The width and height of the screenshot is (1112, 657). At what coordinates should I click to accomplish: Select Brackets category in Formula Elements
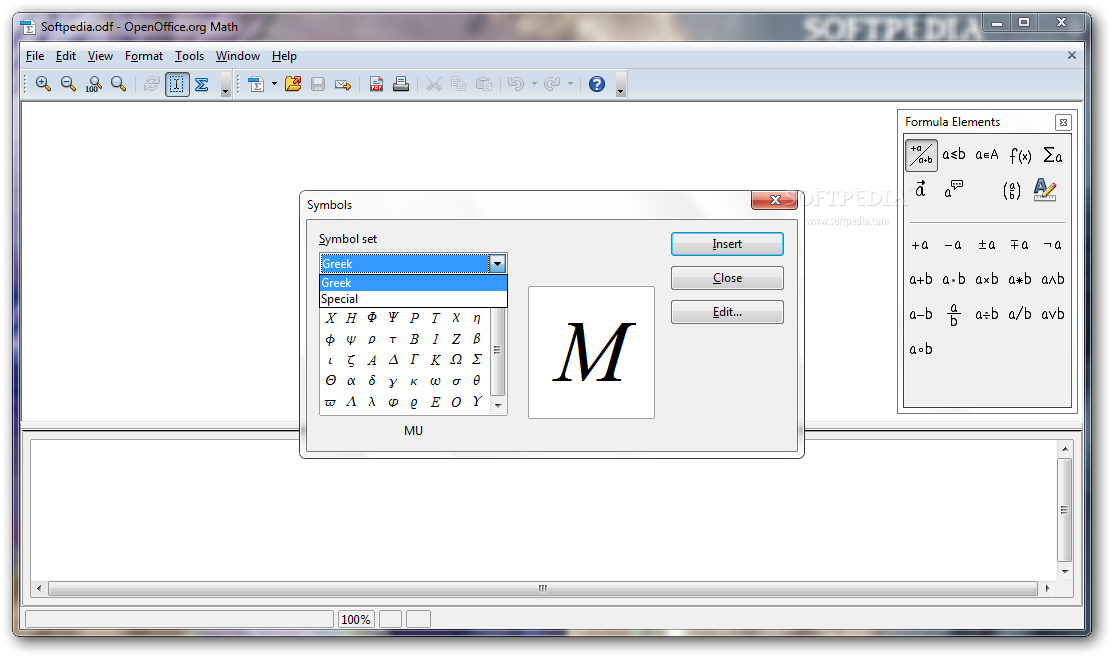1012,189
